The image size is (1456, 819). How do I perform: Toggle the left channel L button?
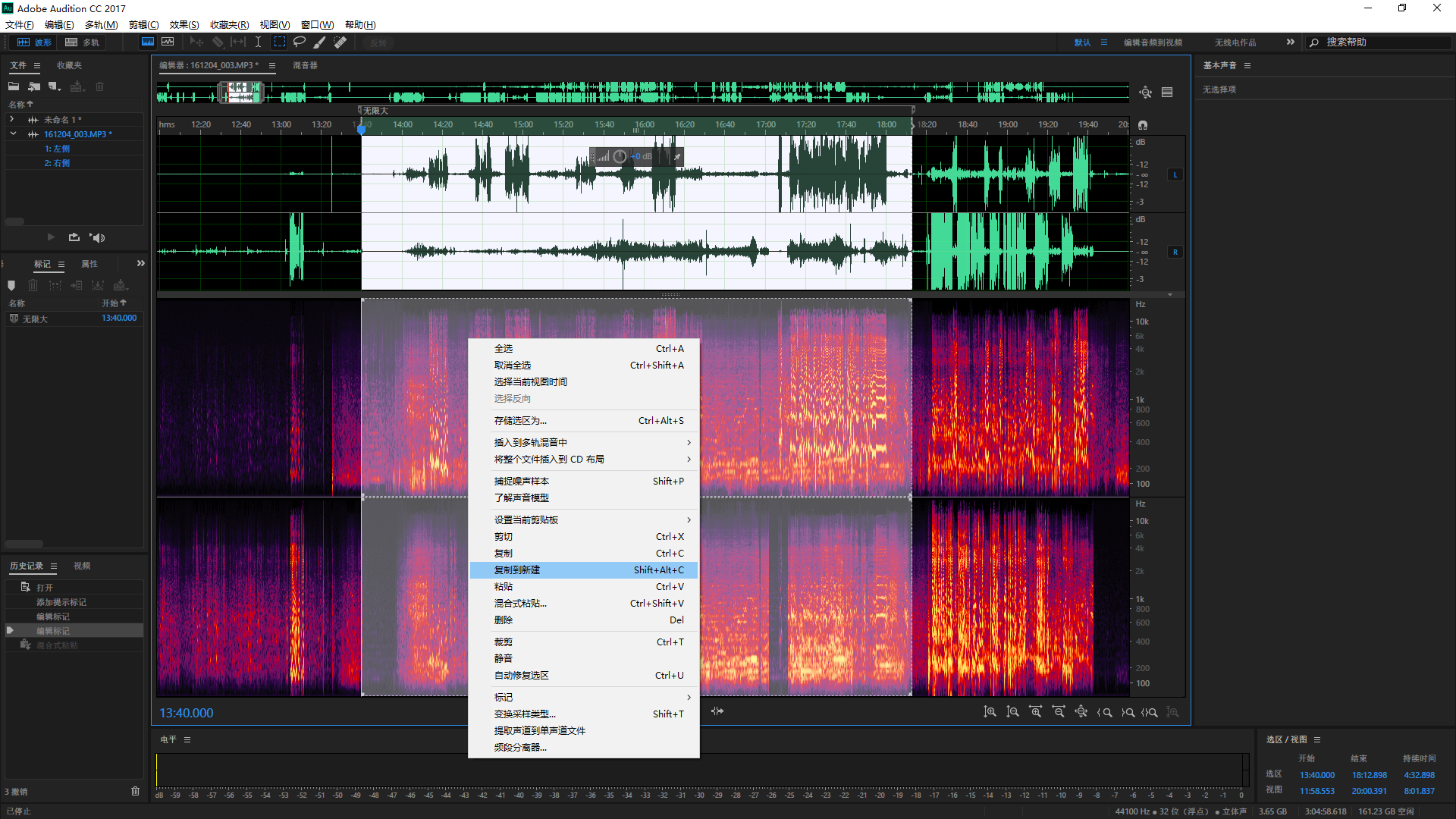coord(1175,175)
